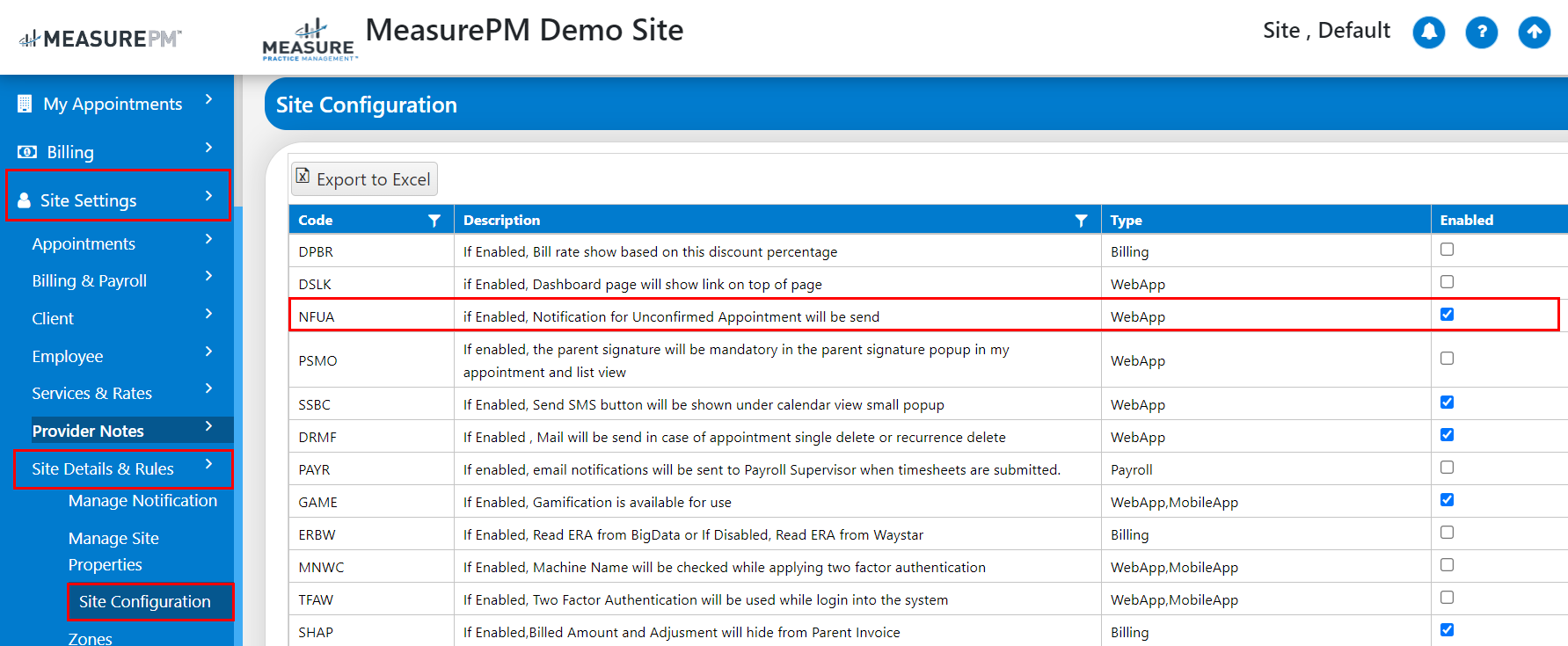Open the Client menu item
The width and height of the screenshot is (1568, 646).
point(53,318)
